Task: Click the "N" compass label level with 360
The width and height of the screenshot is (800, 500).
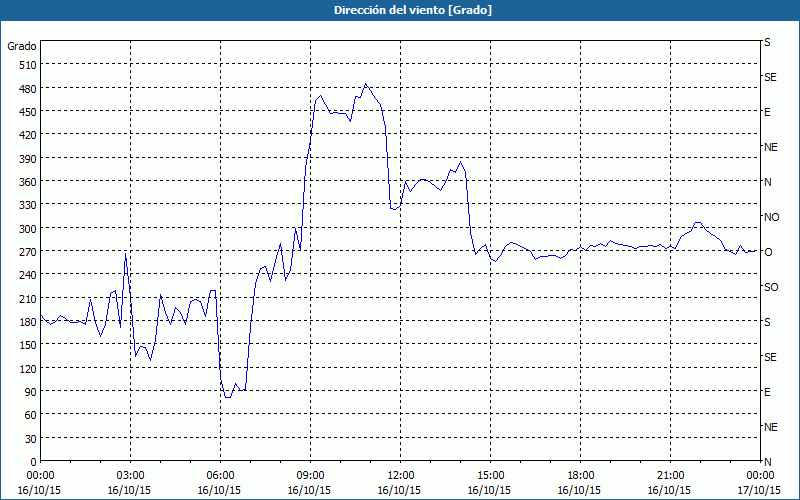Action: point(768,182)
